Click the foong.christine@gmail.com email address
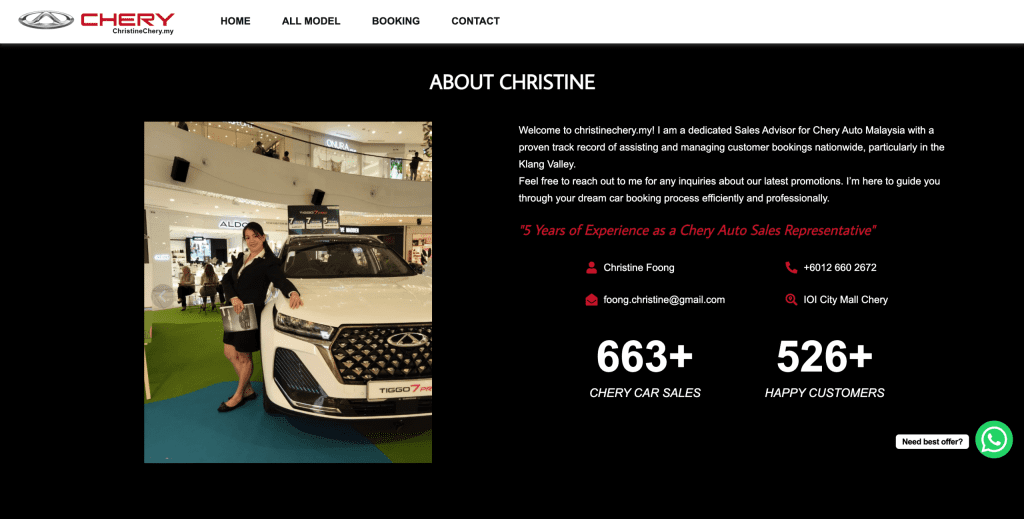1024x519 pixels. [664, 300]
